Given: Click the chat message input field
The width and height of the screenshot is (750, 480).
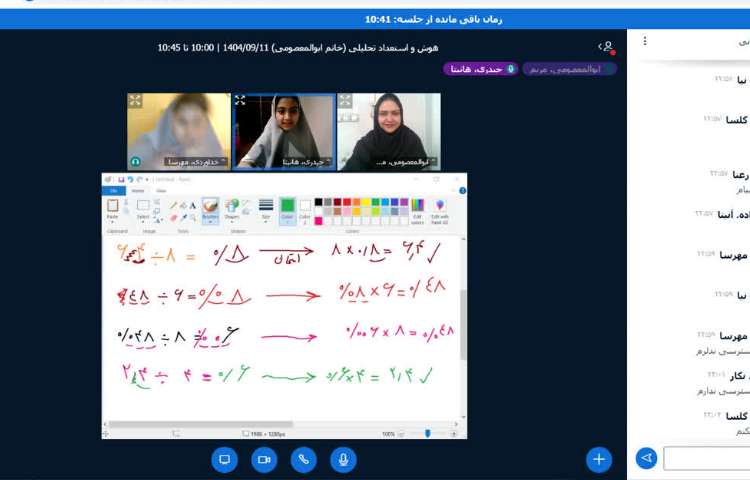Looking at the screenshot, I should [x=706, y=458].
